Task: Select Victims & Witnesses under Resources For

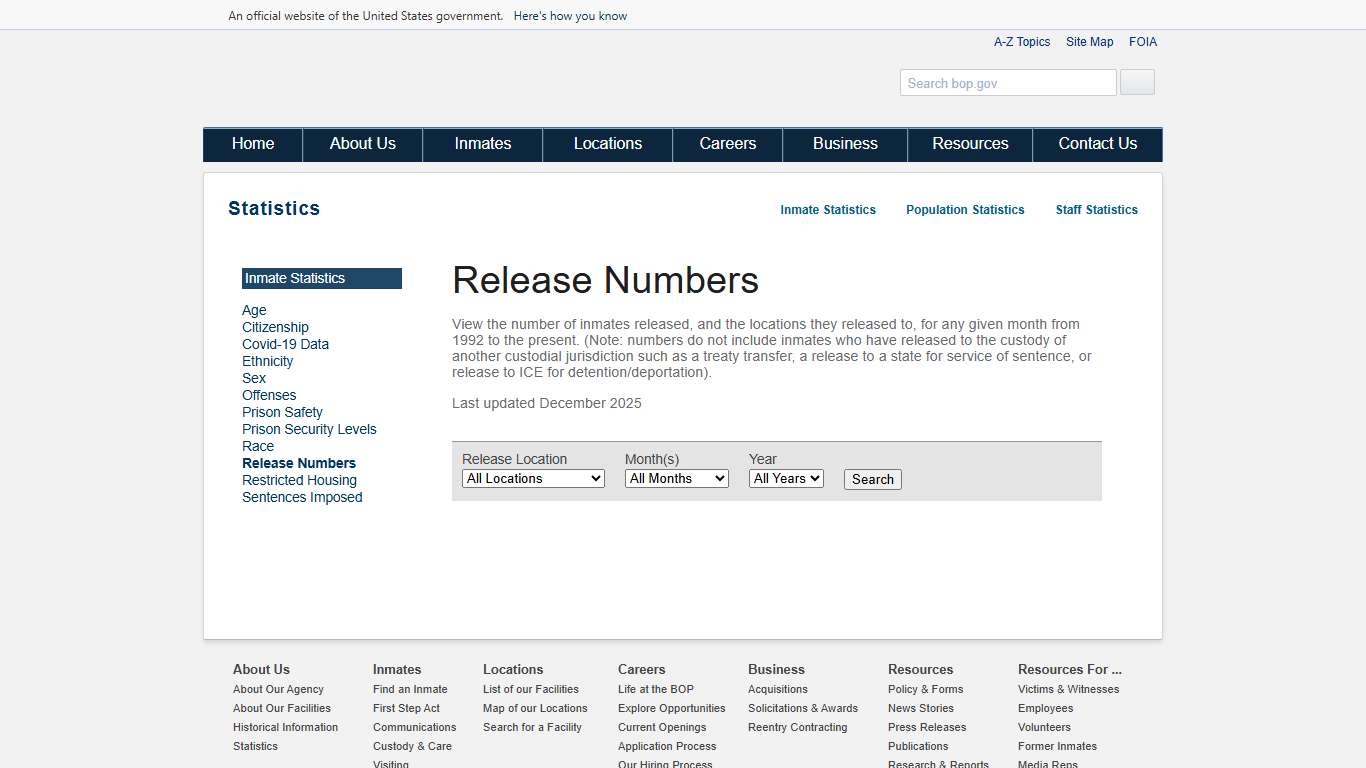Action: pyautogui.click(x=1068, y=689)
